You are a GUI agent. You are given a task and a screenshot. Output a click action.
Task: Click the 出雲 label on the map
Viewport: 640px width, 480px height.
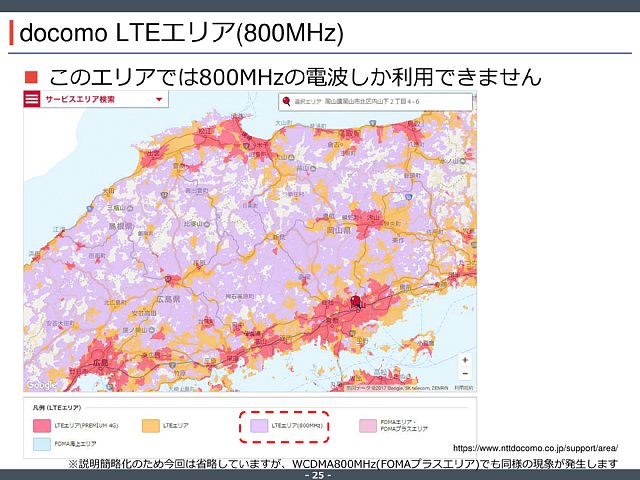154,154
